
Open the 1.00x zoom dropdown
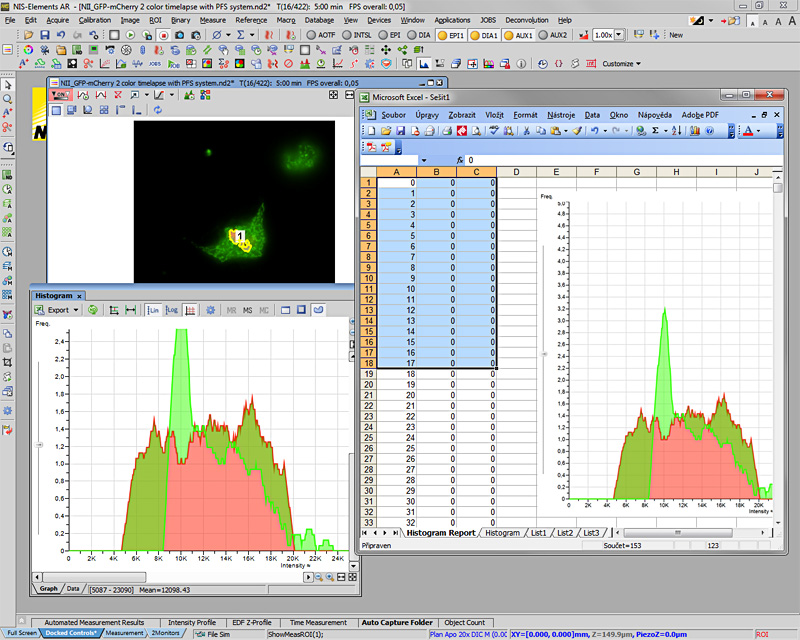(x=619, y=35)
